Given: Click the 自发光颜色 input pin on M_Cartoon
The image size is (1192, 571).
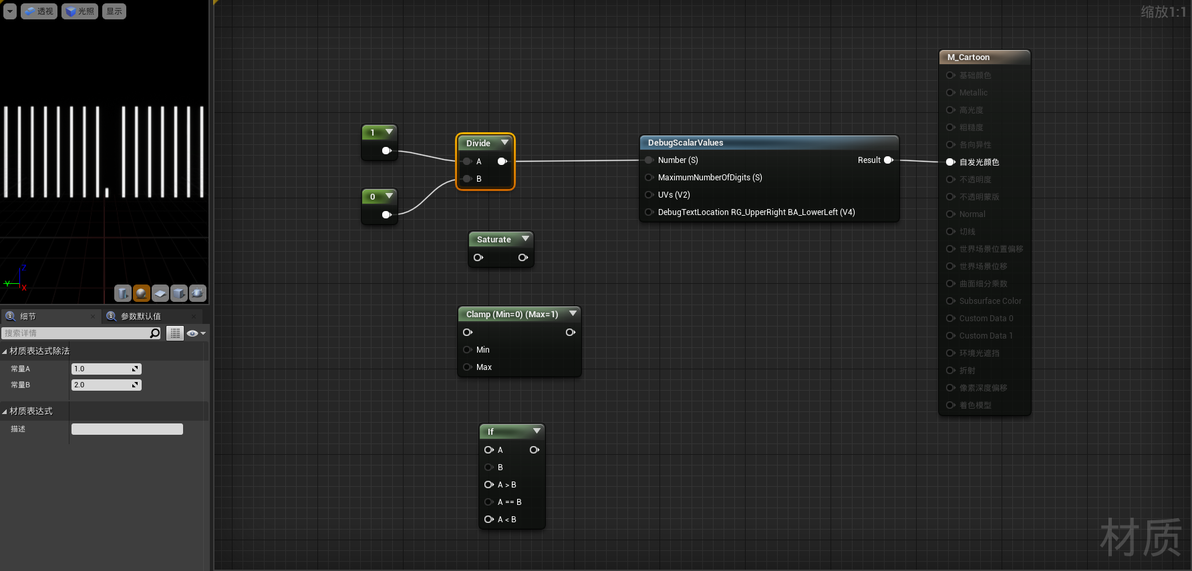Looking at the screenshot, I should [950, 162].
